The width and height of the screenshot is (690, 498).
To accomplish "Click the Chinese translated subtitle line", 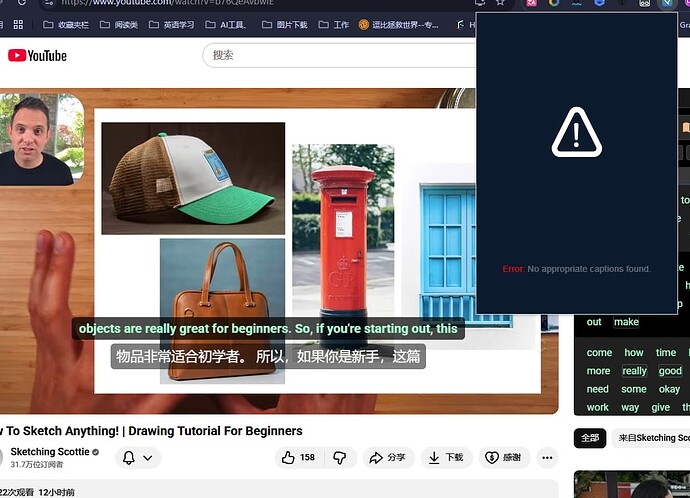I will tap(268, 356).
